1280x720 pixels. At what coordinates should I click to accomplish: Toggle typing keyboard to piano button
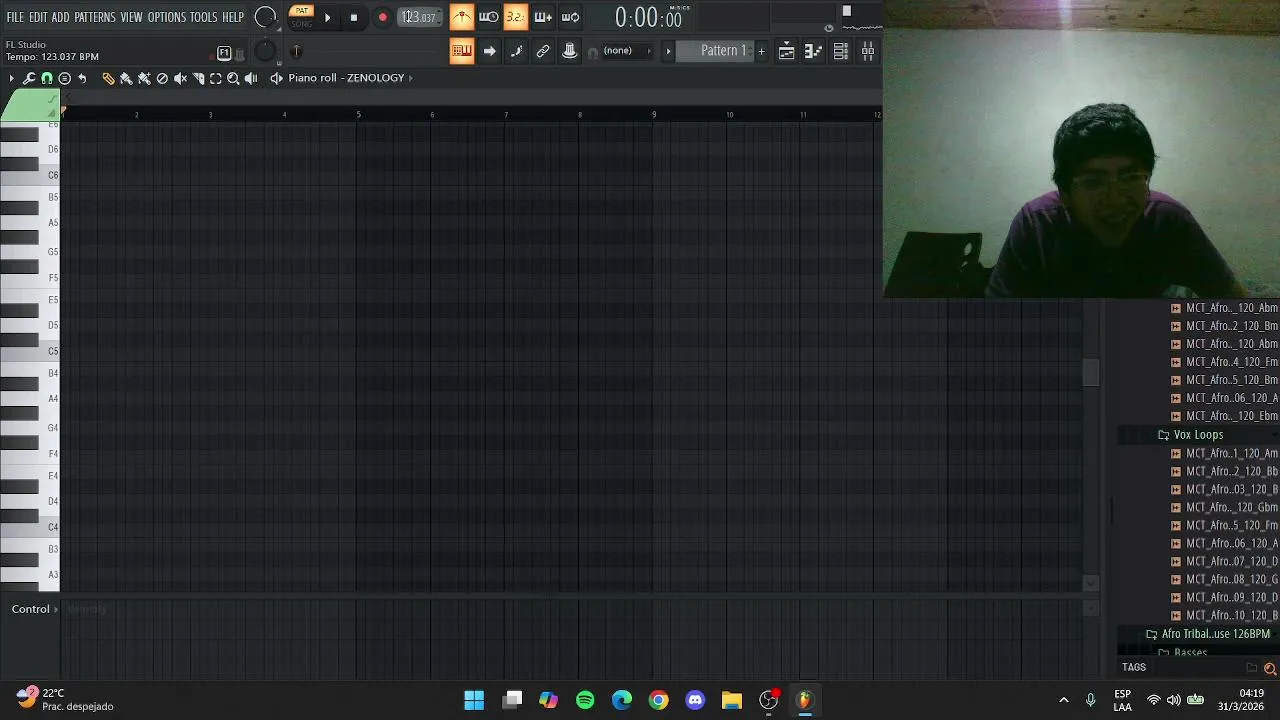461,51
